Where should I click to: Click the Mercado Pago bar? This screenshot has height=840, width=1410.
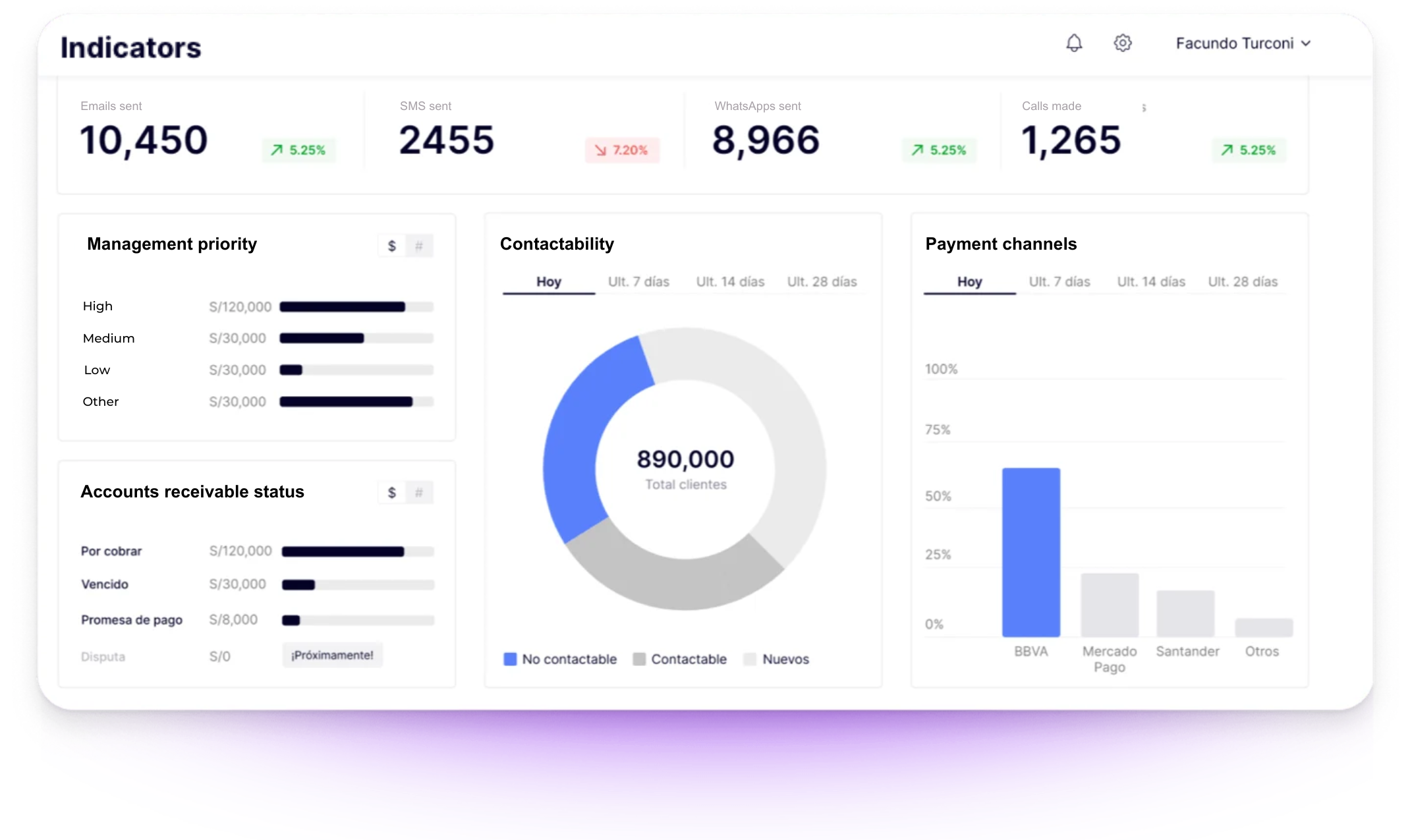coord(1110,605)
